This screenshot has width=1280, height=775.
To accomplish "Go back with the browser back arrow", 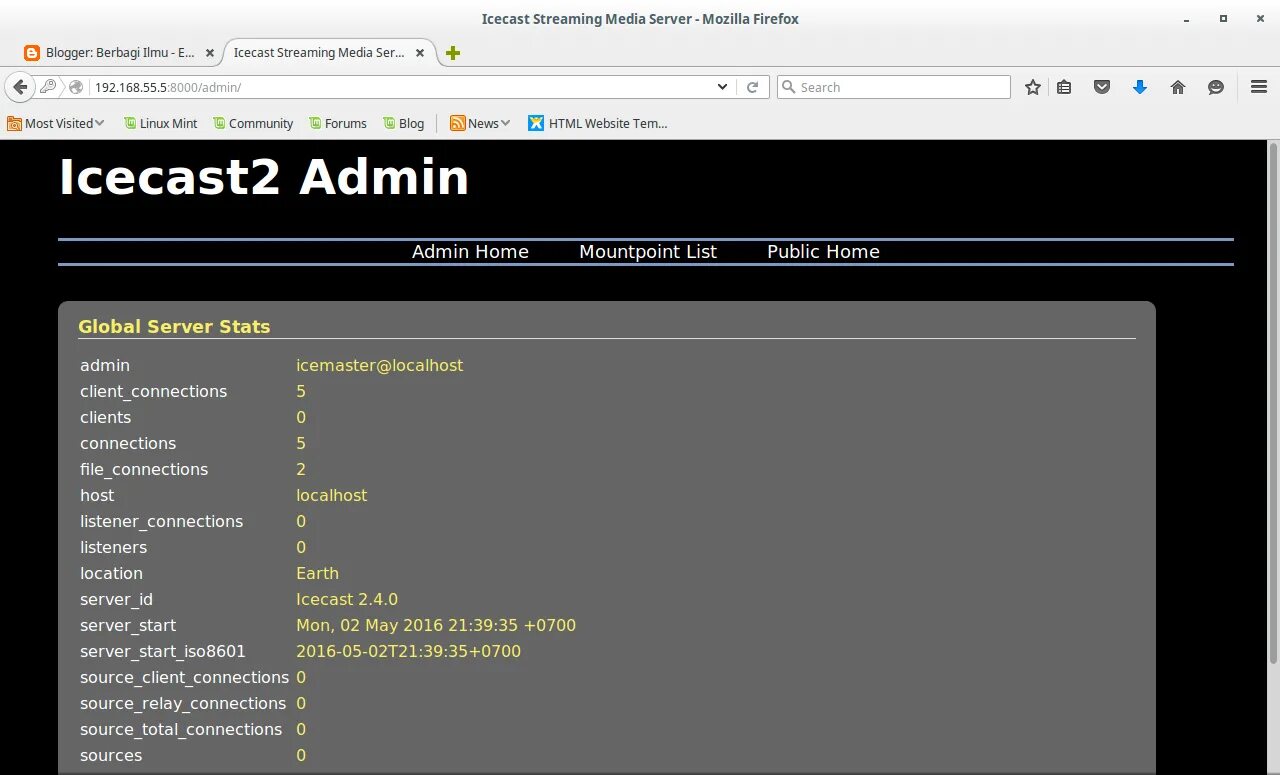I will point(20,87).
